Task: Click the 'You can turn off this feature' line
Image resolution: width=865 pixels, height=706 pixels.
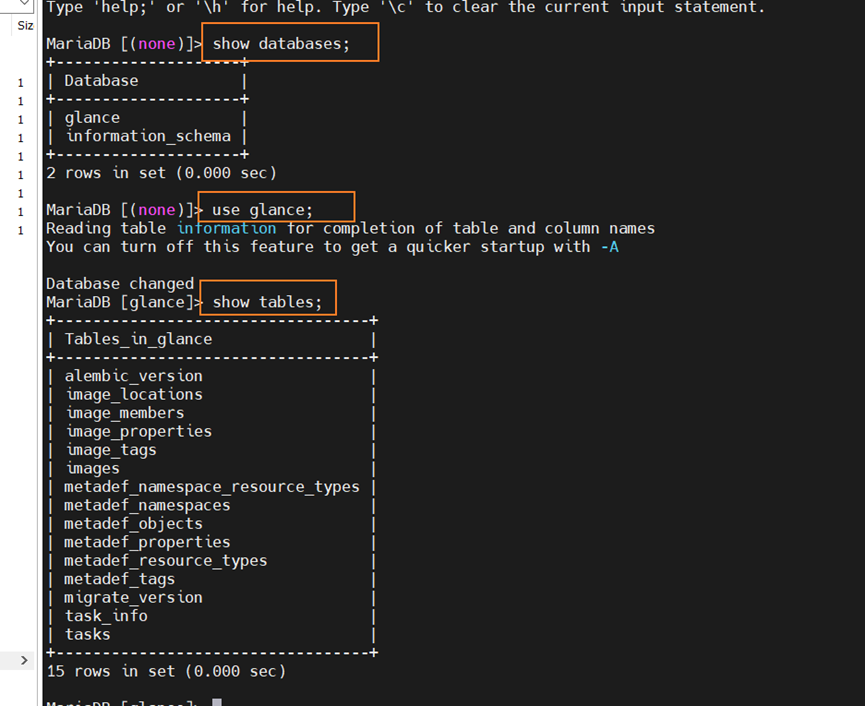Action: [332, 247]
